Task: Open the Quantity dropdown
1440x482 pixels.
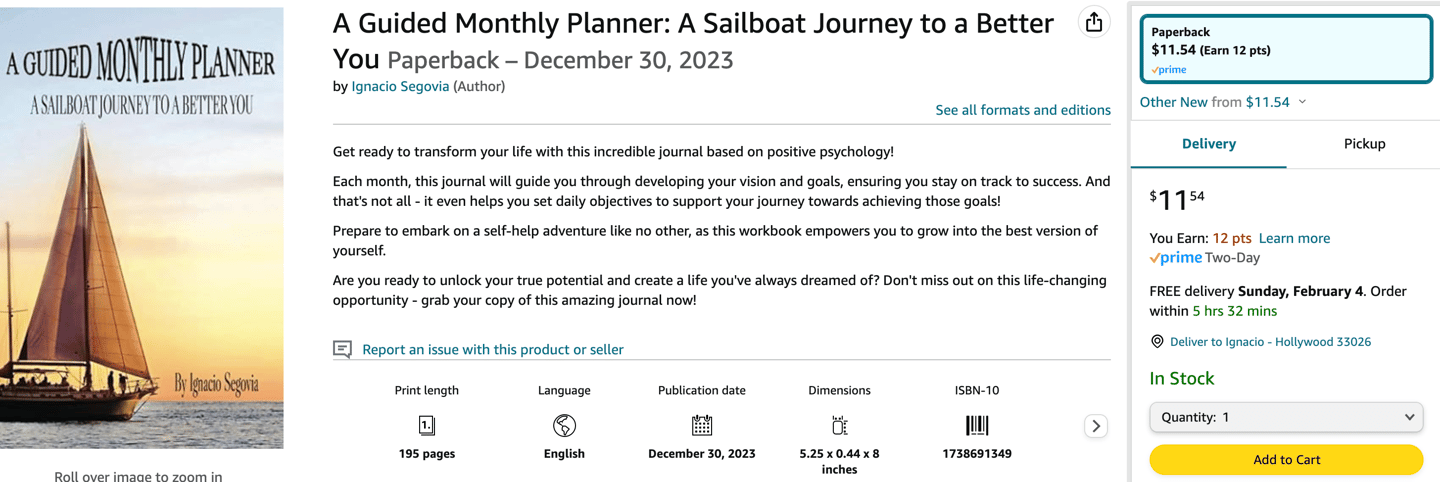Action: pyautogui.click(x=1286, y=417)
